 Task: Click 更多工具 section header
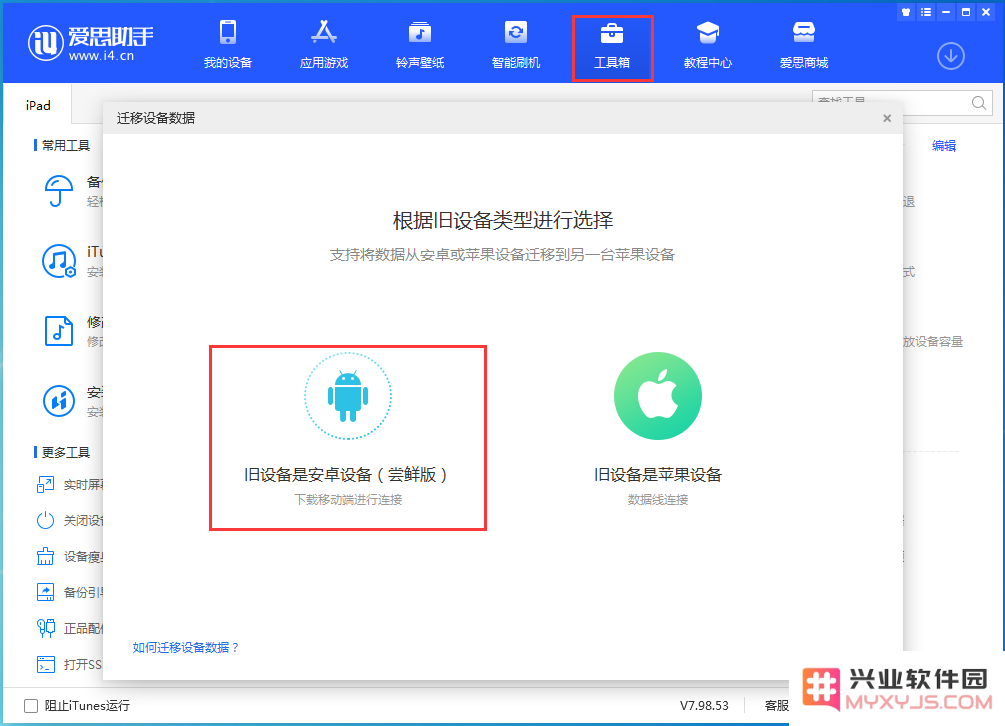[x=65, y=452]
